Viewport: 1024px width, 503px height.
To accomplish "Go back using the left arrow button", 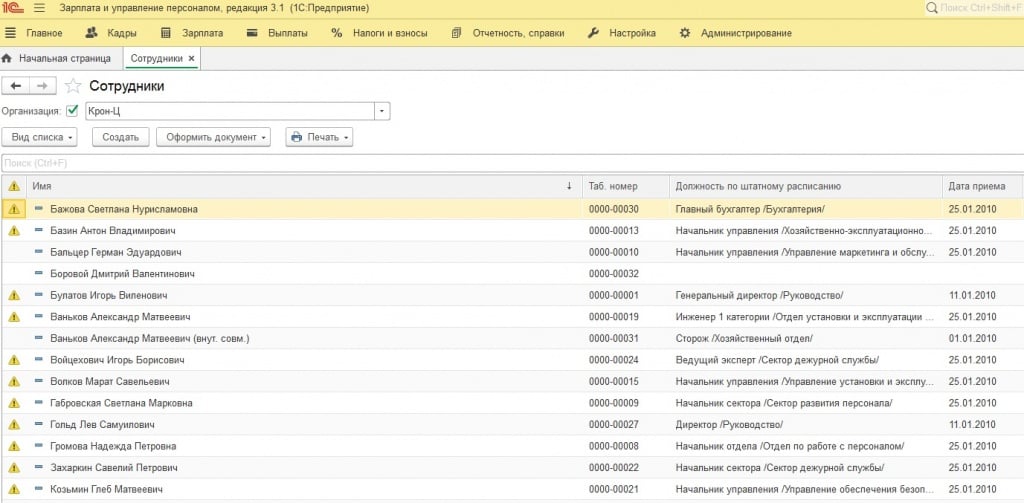I will (16, 86).
